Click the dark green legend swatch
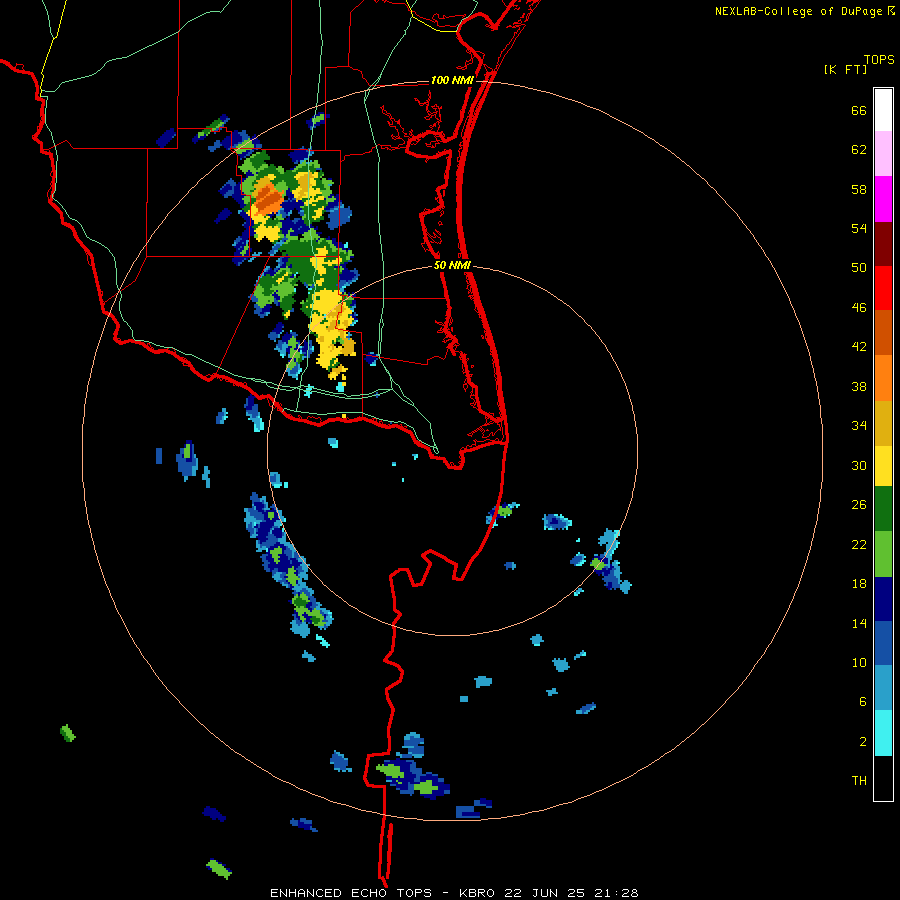900x900 pixels. click(883, 509)
